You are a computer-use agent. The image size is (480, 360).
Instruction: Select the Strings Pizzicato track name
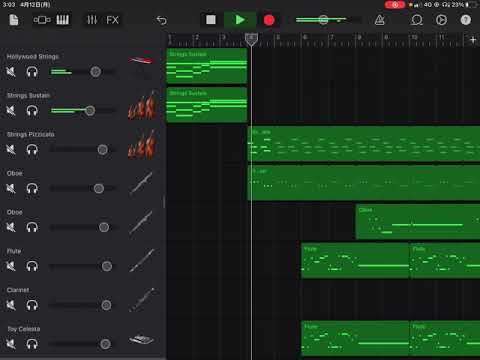(x=31, y=134)
